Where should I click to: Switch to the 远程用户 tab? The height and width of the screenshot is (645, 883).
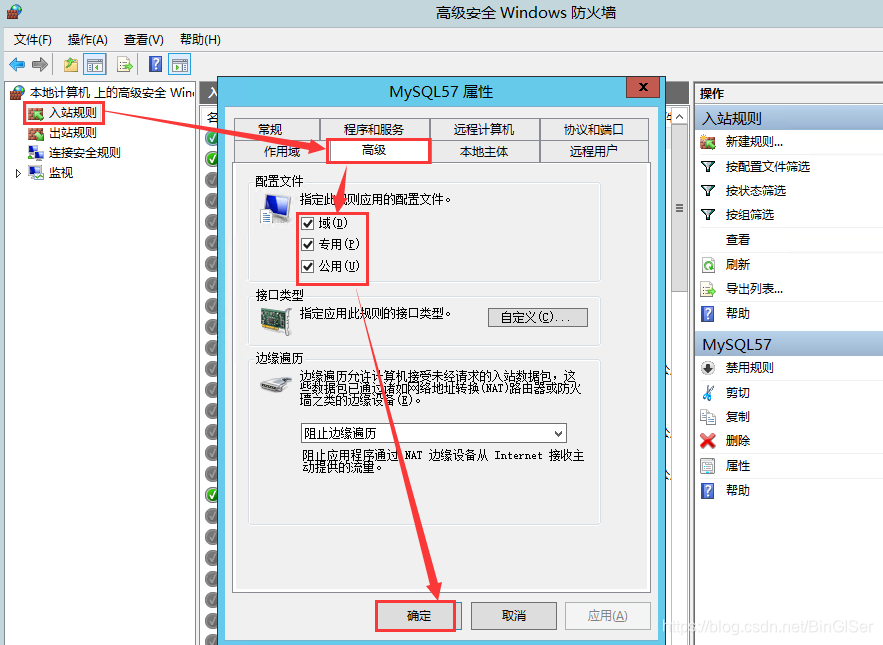point(594,152)
